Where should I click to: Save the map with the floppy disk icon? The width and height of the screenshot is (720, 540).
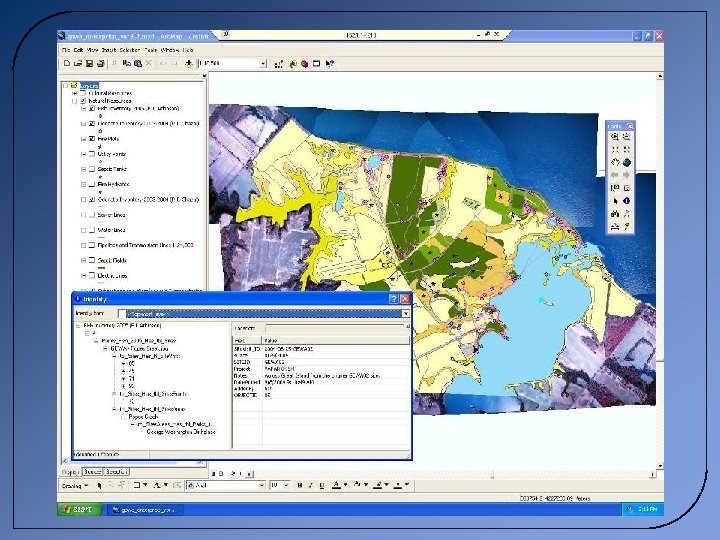[89, 64]
